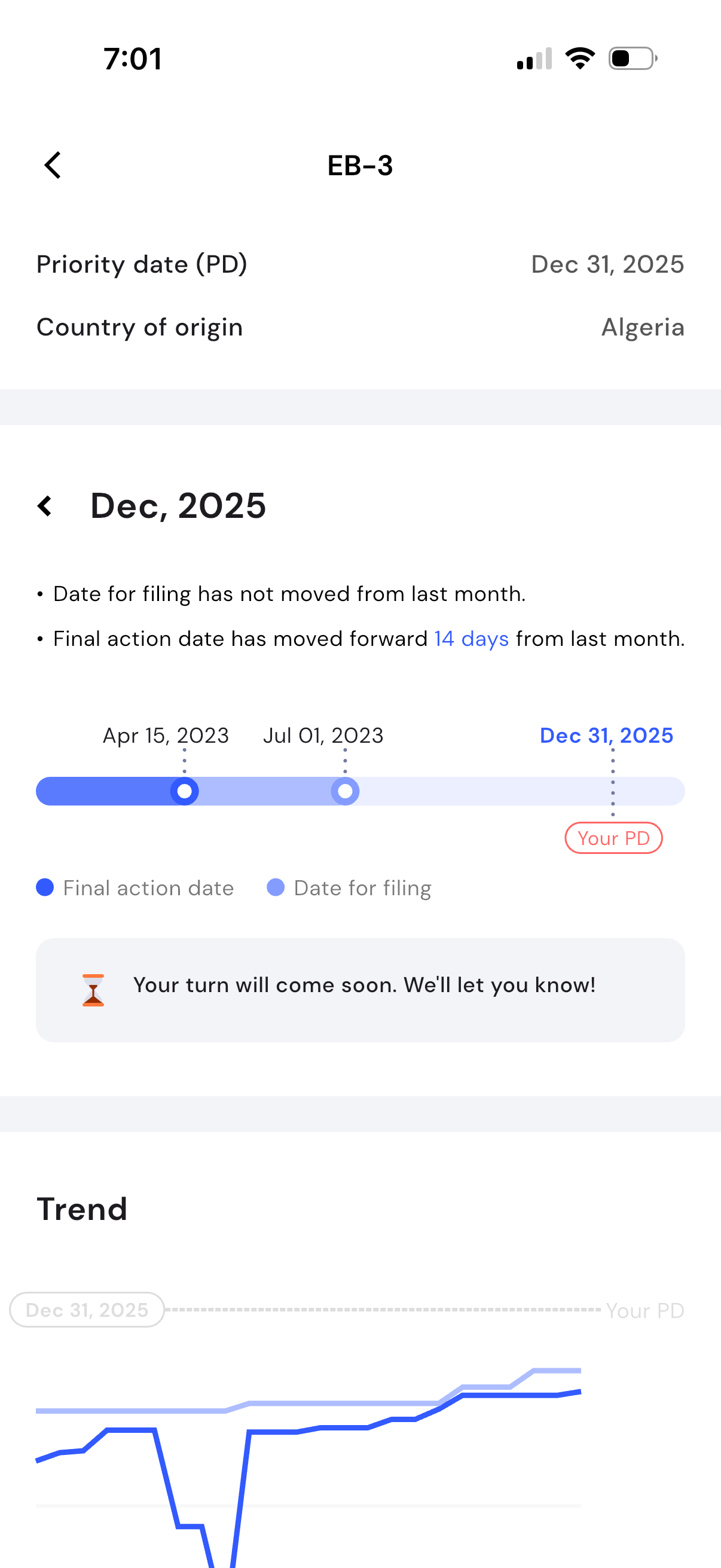Select the Final action date legend dot
This screenshot has height=1568, width=721.
coord(45,887)
